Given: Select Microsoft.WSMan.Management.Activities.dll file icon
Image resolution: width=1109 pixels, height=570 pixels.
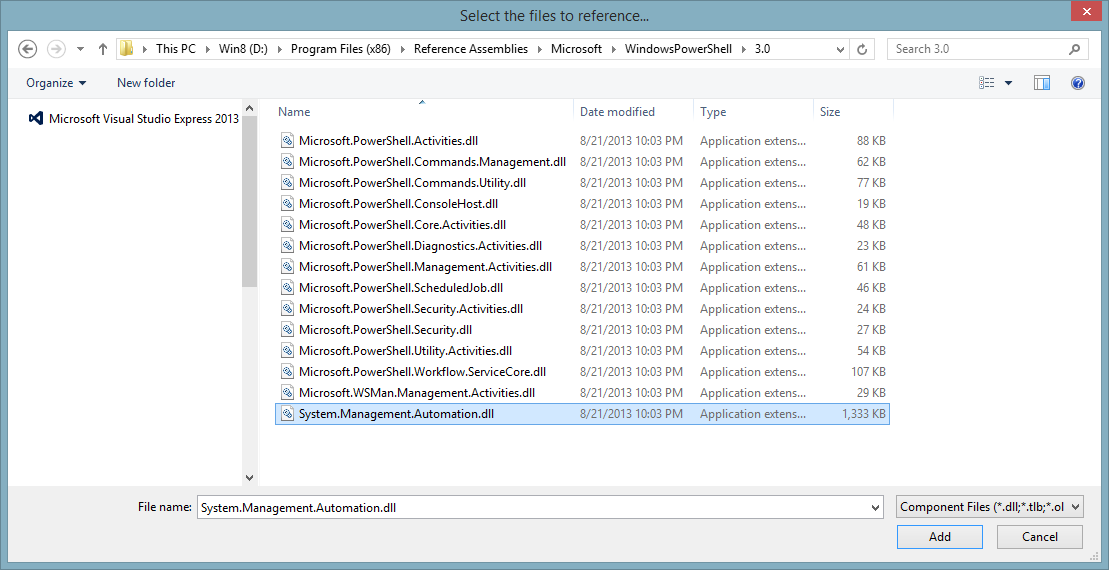Looking at the screenshot, I should point(287,392).
